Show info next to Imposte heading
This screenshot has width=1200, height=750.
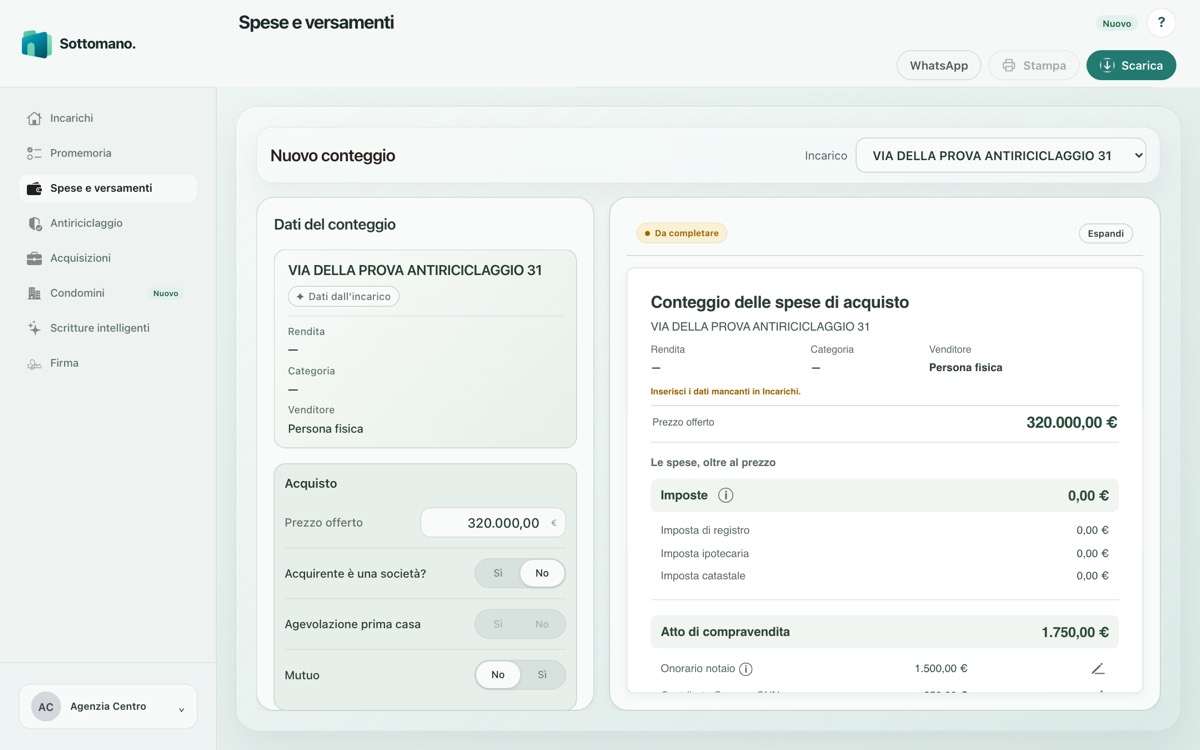726,495
